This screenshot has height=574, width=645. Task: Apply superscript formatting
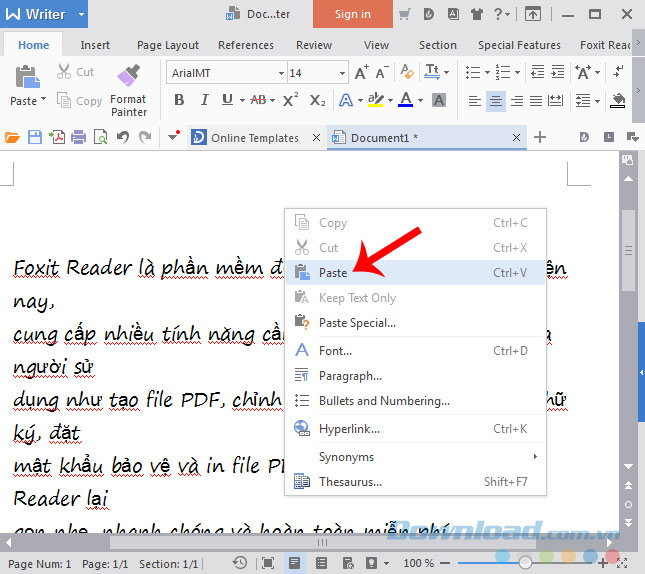[290, 100]
